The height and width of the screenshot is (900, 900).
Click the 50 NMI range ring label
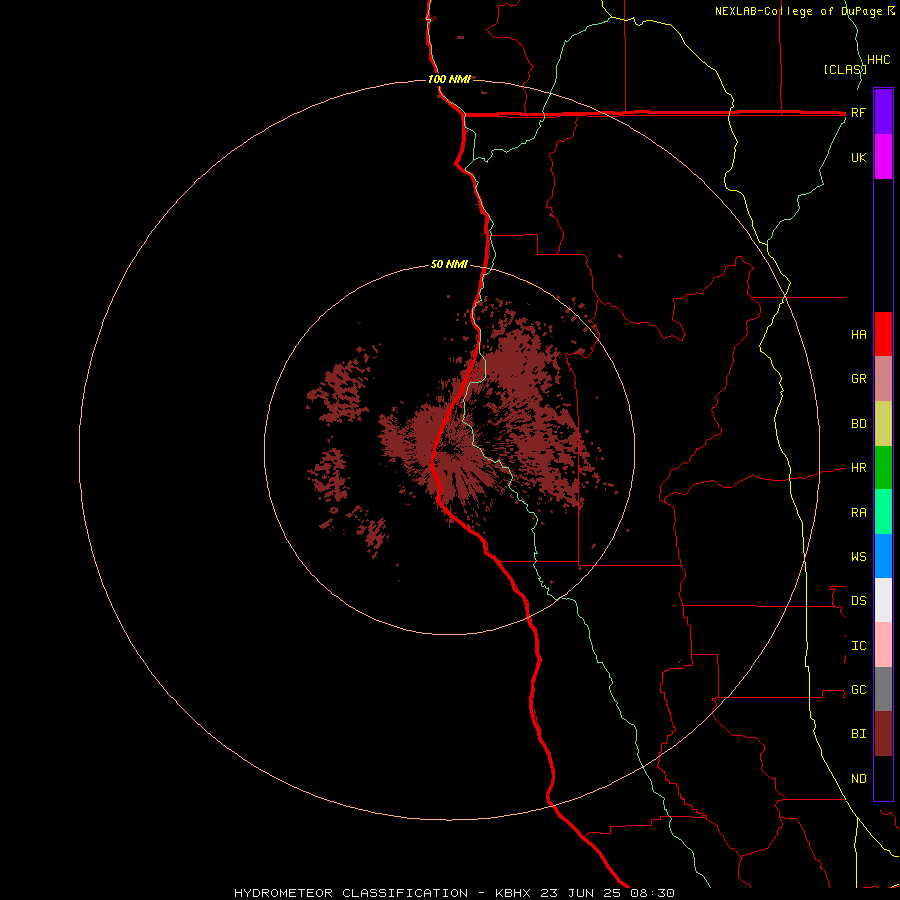449,264
